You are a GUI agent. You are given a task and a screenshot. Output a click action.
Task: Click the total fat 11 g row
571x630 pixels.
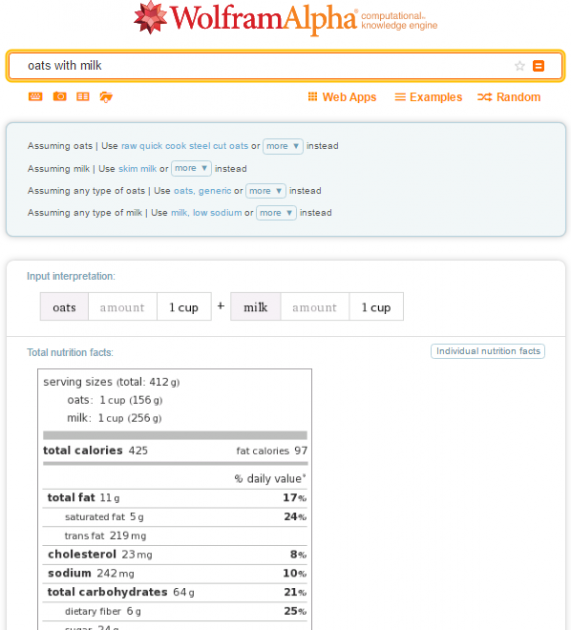click(175, 498)
